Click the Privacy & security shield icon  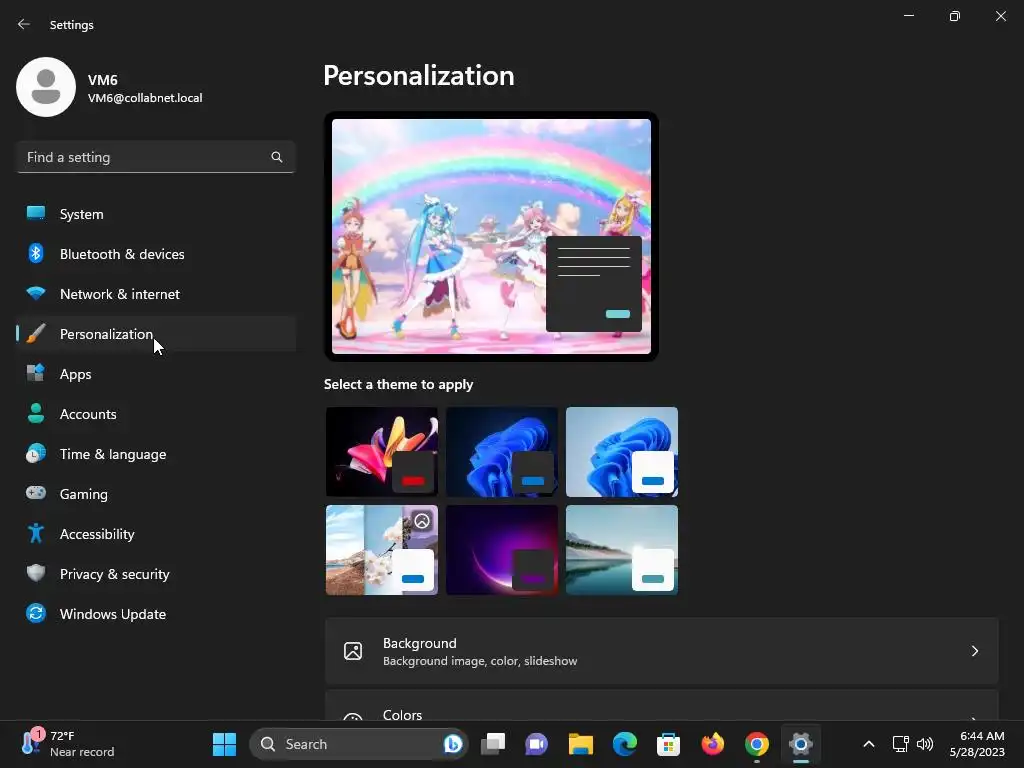tap(36, 573)
